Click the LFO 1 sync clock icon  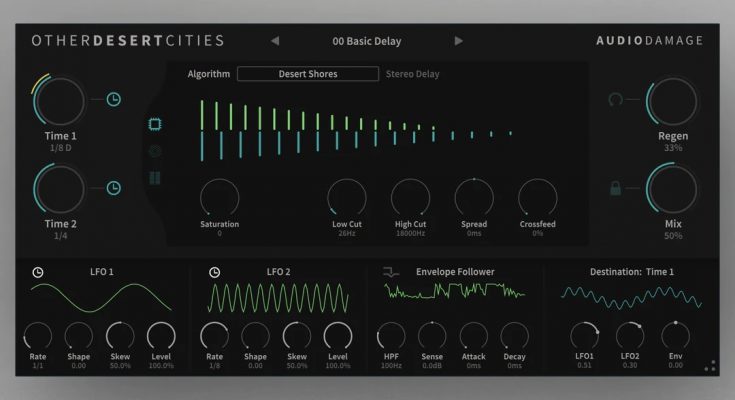coord(38,272)
